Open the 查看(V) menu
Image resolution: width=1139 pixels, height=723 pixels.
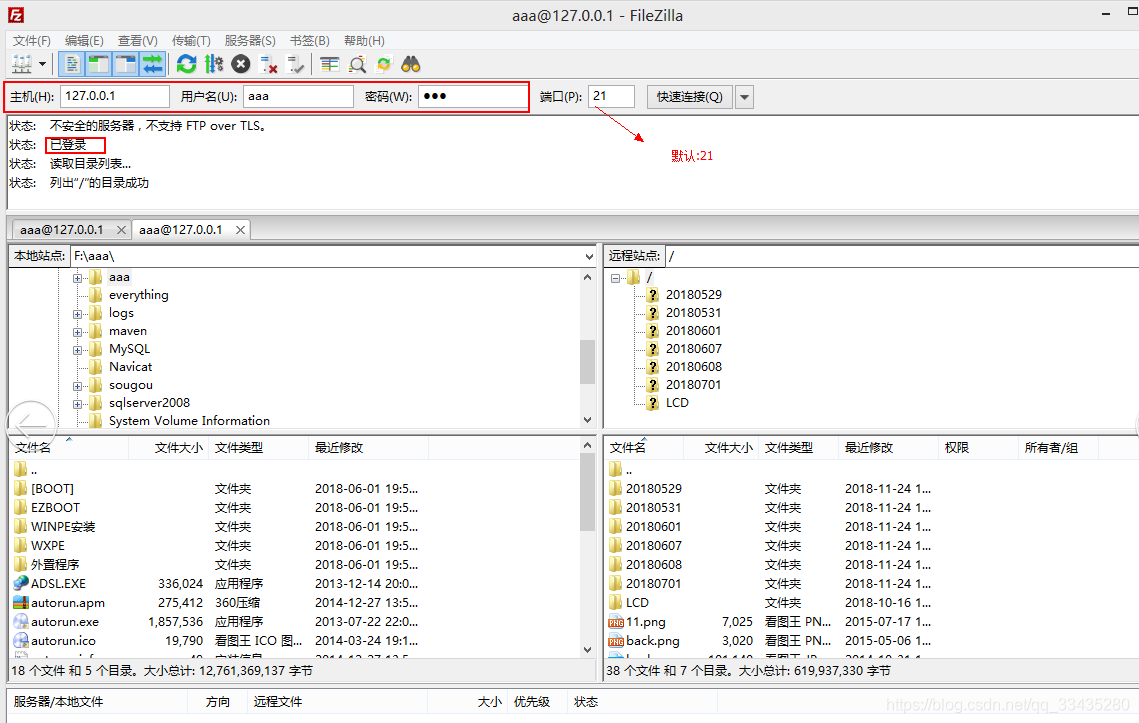pos(137,41)
